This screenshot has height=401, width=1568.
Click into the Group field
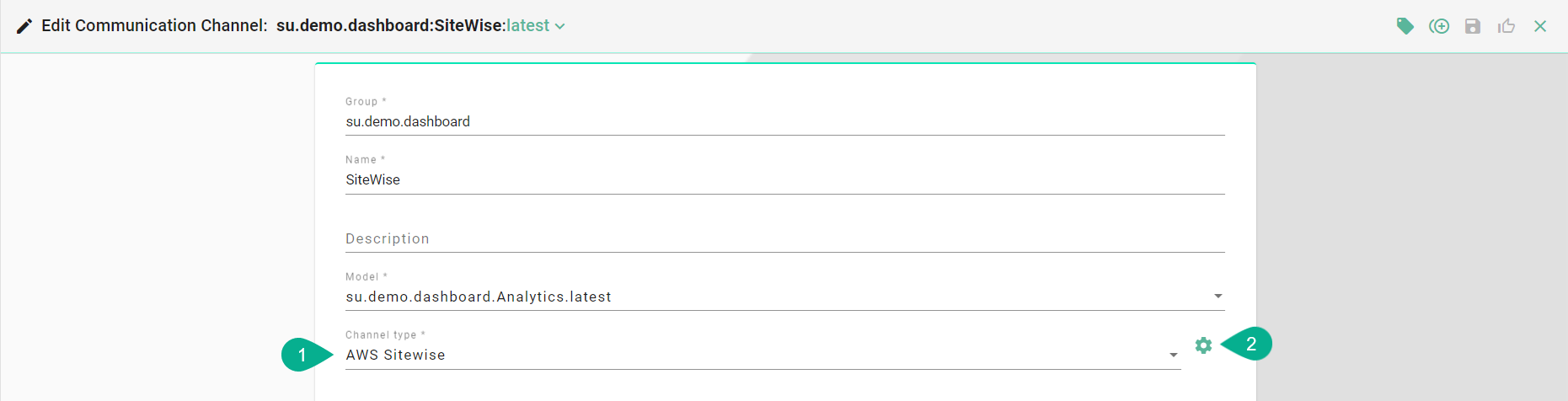click(784, 121)
